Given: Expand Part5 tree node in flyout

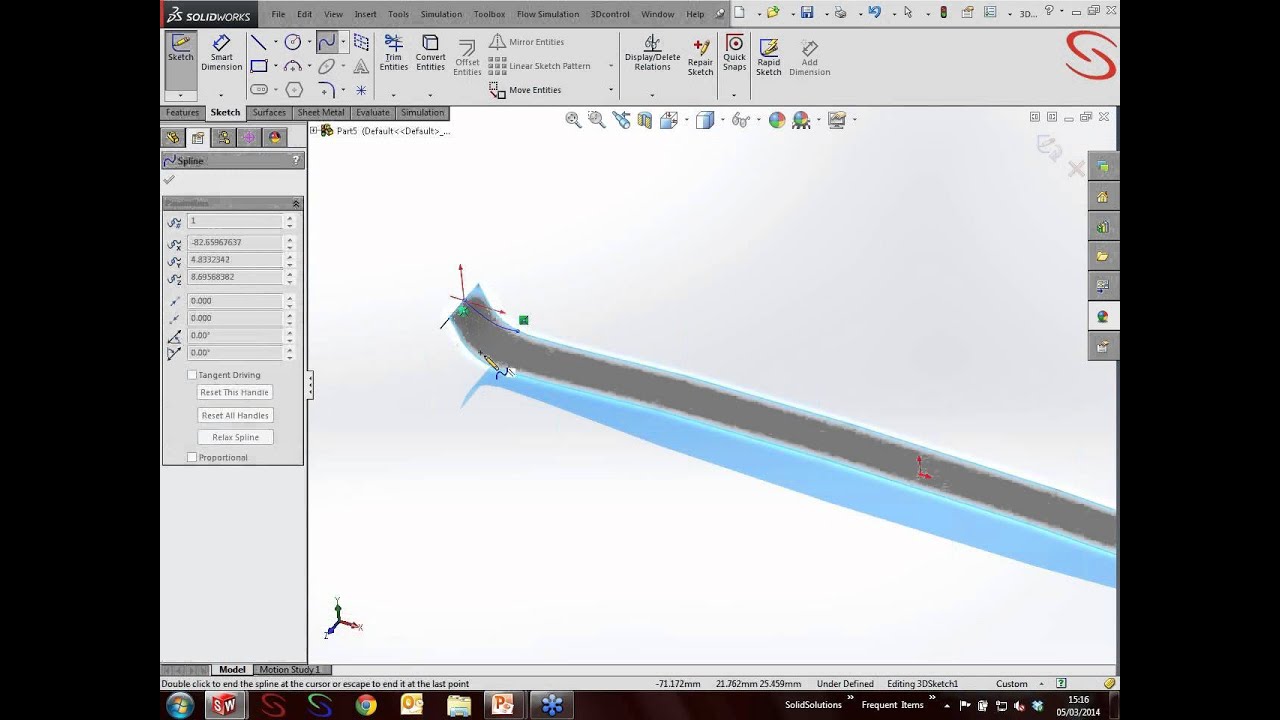Looking at the screenshot, I should (x=314, y=130).
